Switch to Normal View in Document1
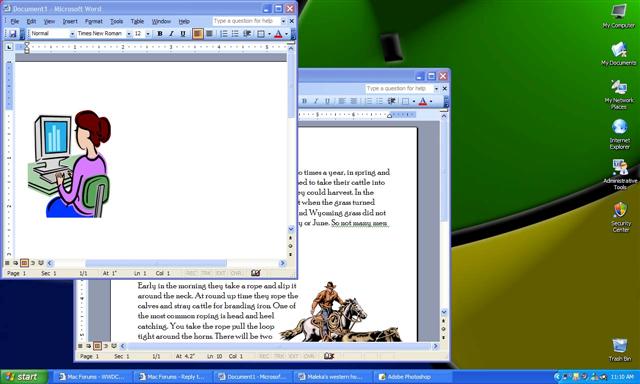 (7, 263)
